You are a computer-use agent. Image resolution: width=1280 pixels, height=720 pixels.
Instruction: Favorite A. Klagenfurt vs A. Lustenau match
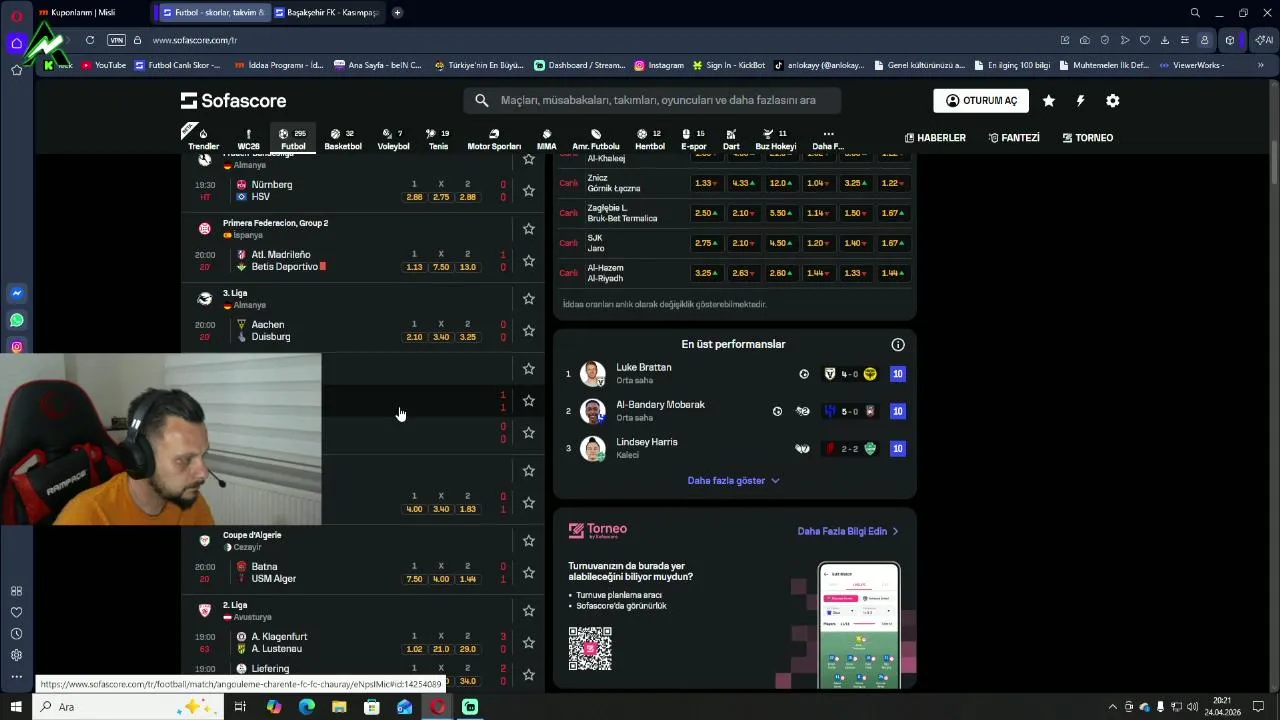click(x=528, y=642)
